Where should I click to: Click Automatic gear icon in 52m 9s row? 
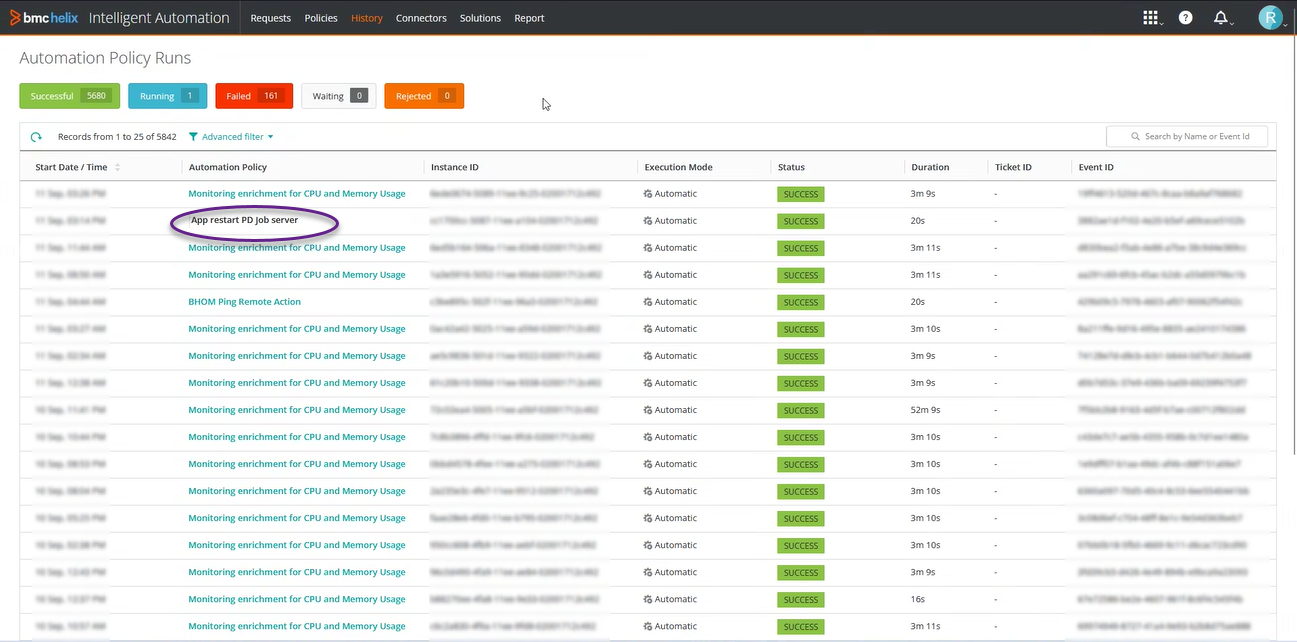click(648, 410)
